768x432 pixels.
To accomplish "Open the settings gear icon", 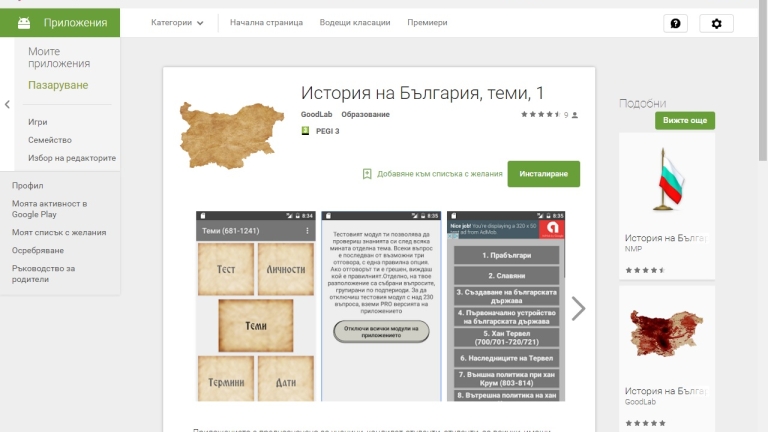I will click(716, 24).
